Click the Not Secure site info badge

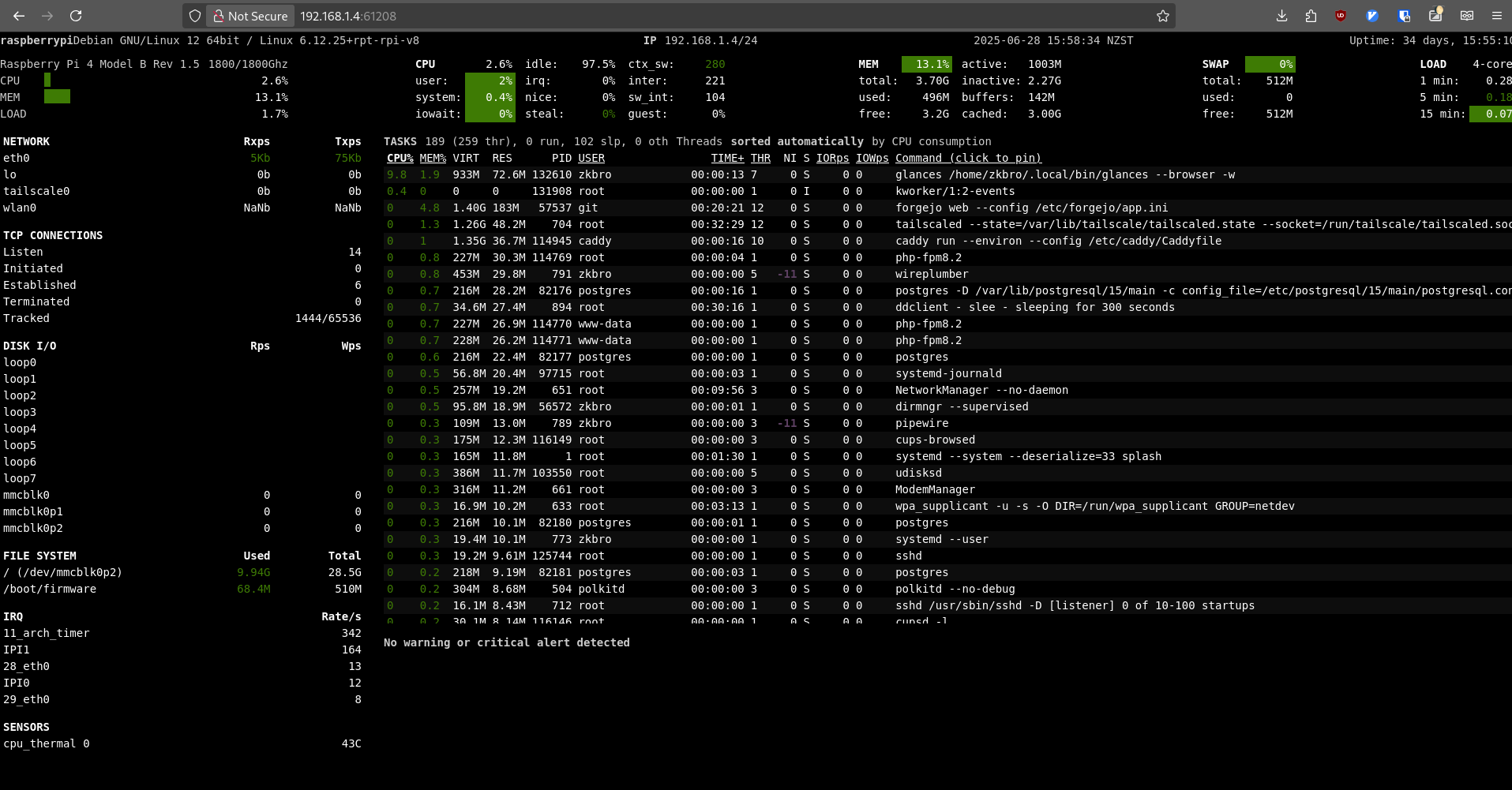250,16
